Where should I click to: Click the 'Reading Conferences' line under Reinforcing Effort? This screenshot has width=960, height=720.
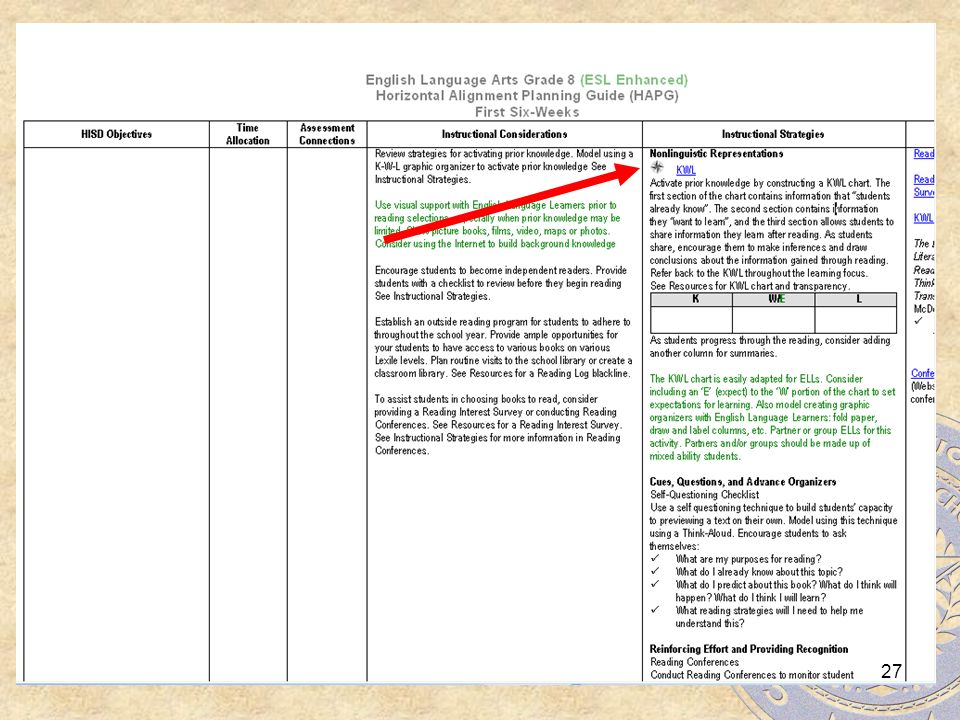[695, 662]
